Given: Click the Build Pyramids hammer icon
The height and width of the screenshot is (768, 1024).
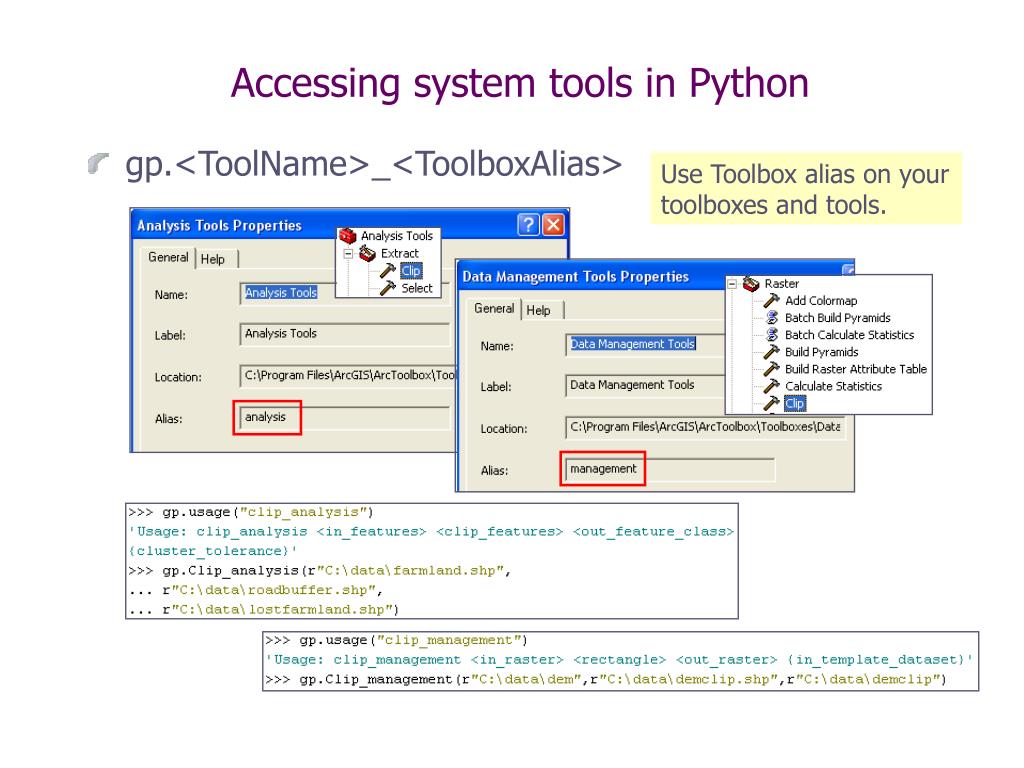Looking at the screenshot, I should coord(772,351).
